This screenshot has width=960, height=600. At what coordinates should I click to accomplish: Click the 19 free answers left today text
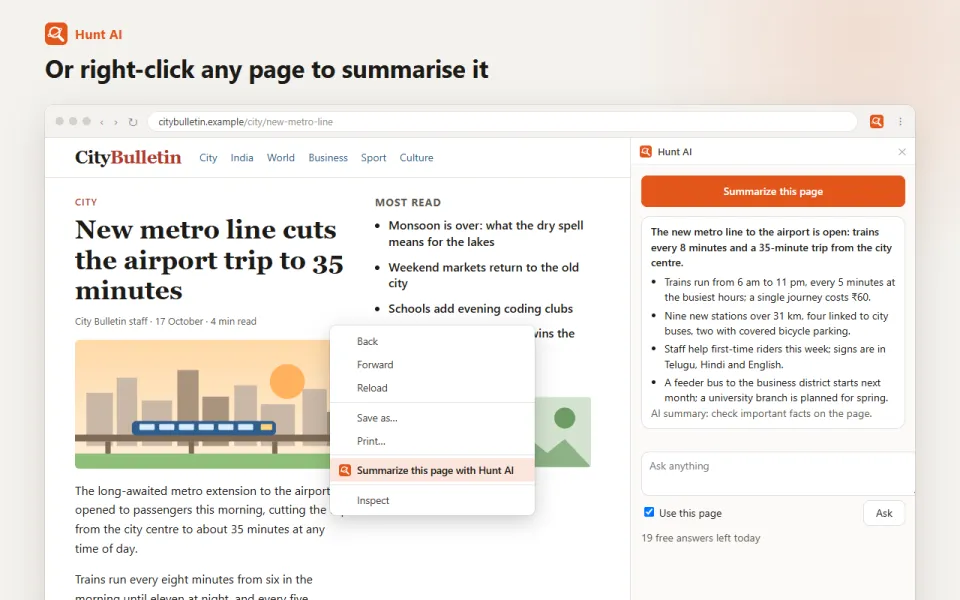[700, 538]
